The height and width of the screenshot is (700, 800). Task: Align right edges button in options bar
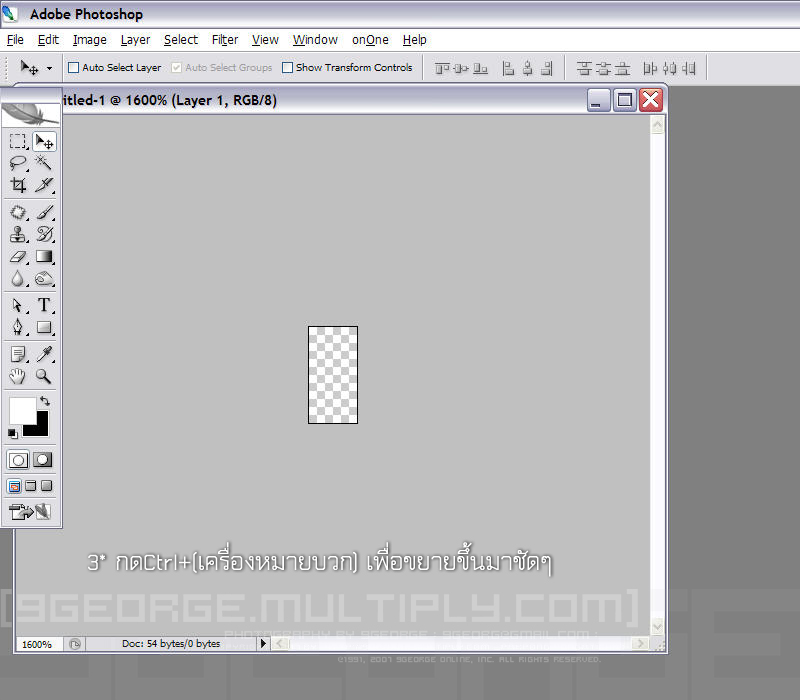coord(546,68)
